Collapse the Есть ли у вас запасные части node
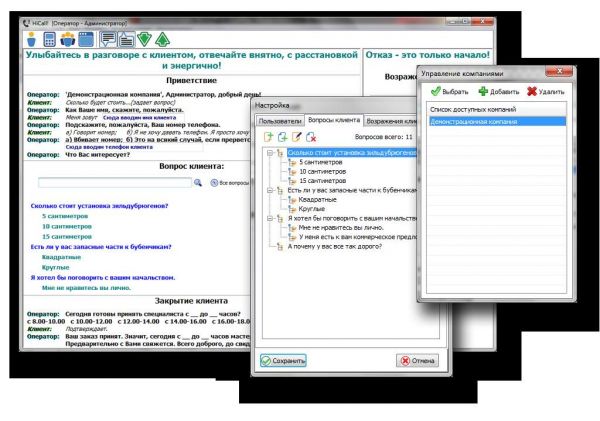The image size is (600, 421). [x=270, y=190]
